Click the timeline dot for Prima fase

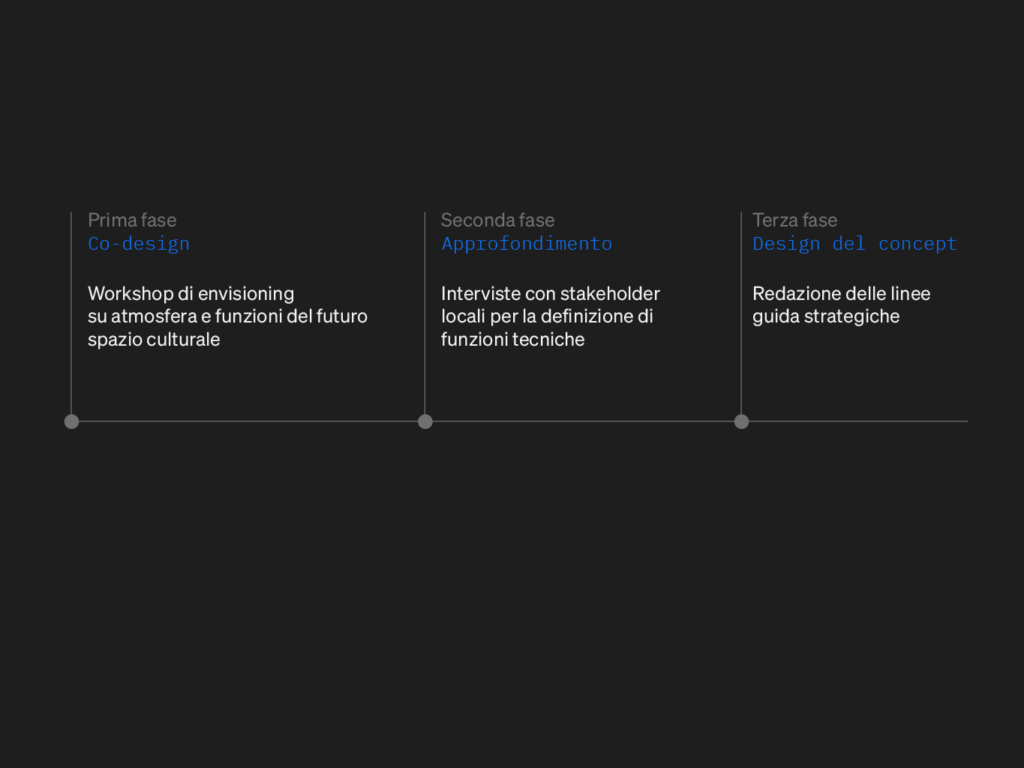71,421
